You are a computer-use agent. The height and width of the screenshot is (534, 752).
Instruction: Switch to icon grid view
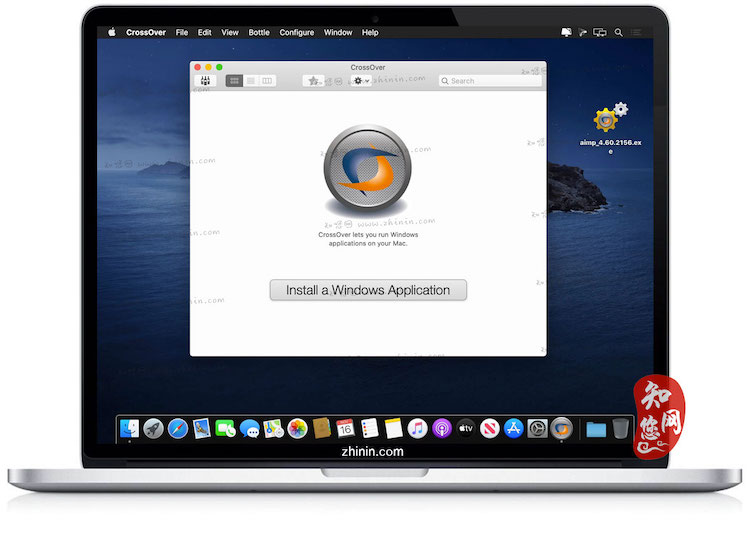point(234,81)
